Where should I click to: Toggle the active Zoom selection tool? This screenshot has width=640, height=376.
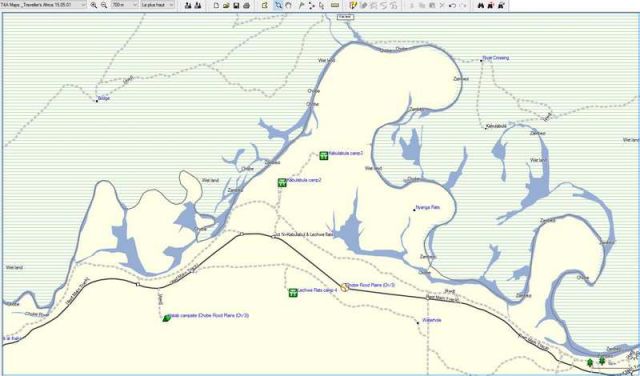coord(278,5)
